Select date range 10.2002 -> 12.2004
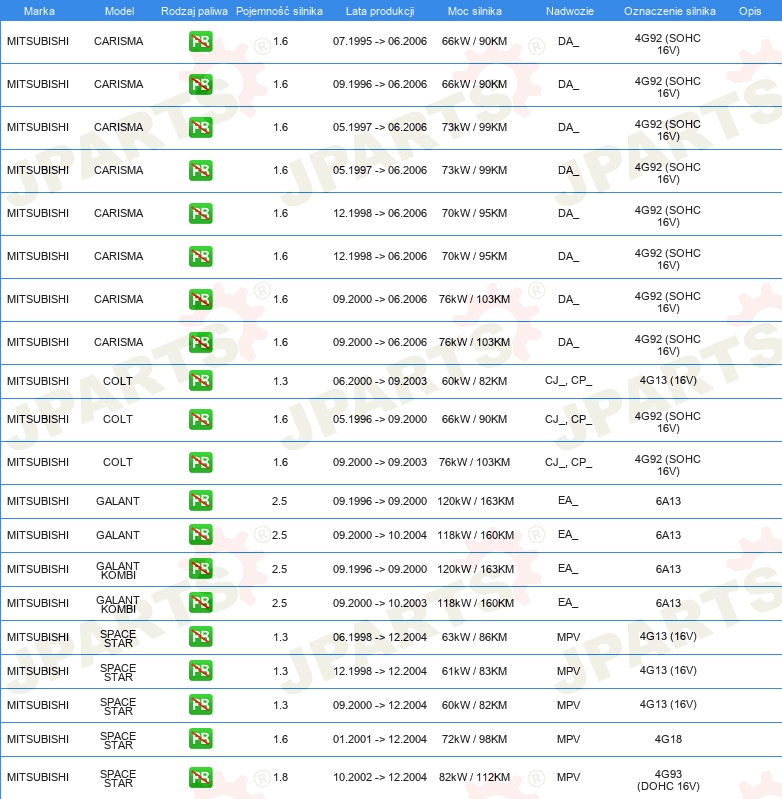This screenshot has width=782, height=799. [x=380, y=777]
